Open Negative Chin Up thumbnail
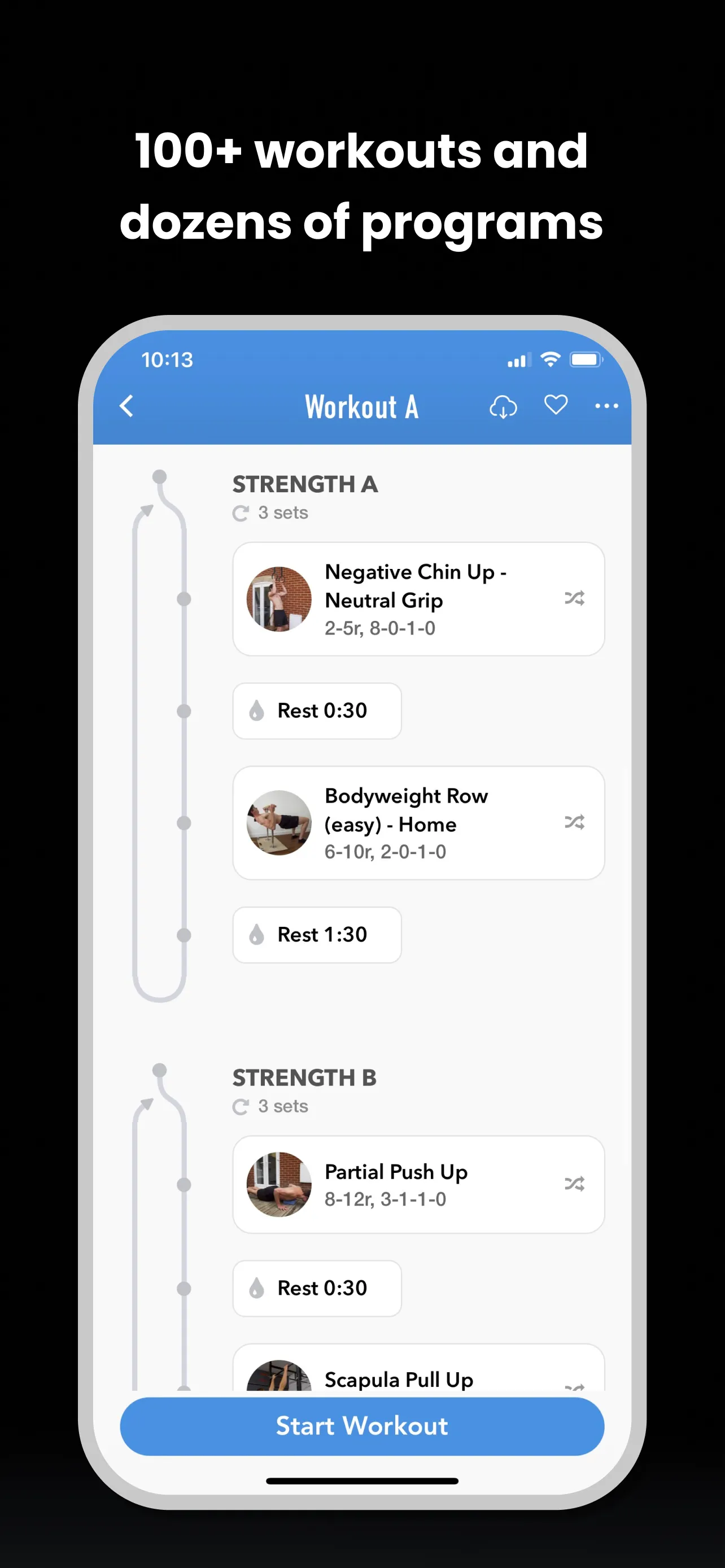The image size is (725, 1568). pos(279,599)
